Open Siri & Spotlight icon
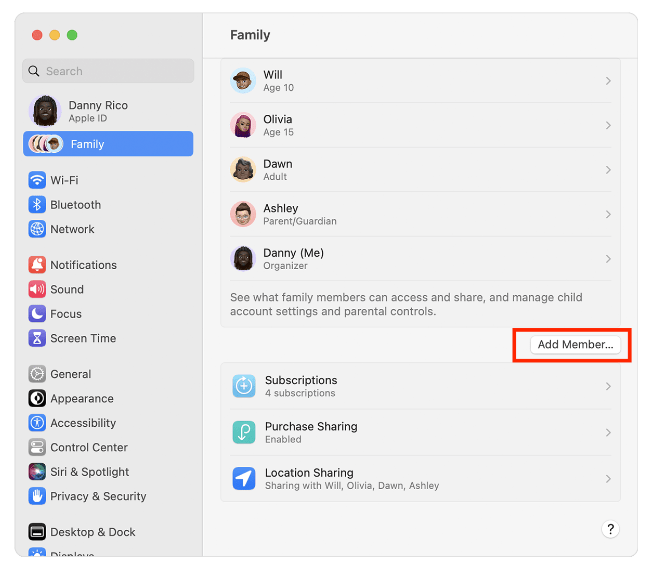This screenshot has width=651, height=570. 37,472
